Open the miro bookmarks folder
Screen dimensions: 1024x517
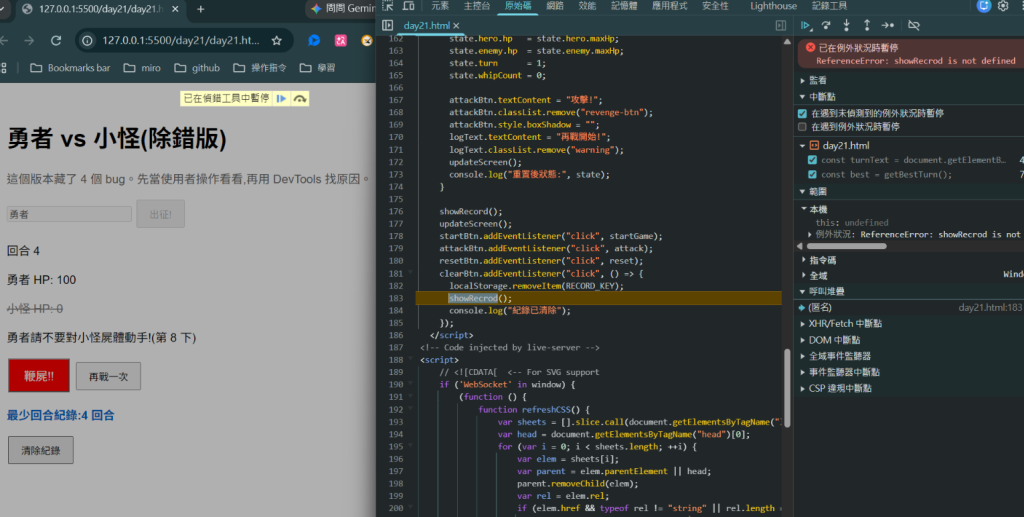coord(142,68)
